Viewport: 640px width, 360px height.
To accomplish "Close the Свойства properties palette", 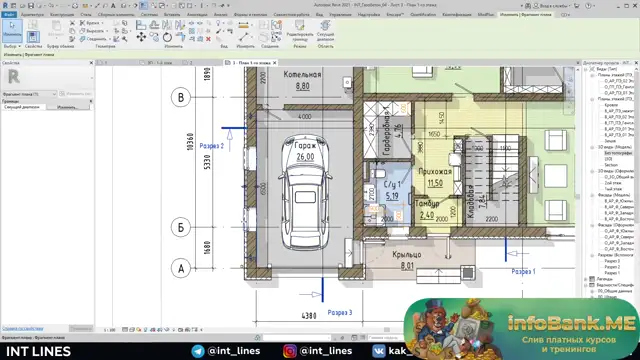I will coord(91,63).
